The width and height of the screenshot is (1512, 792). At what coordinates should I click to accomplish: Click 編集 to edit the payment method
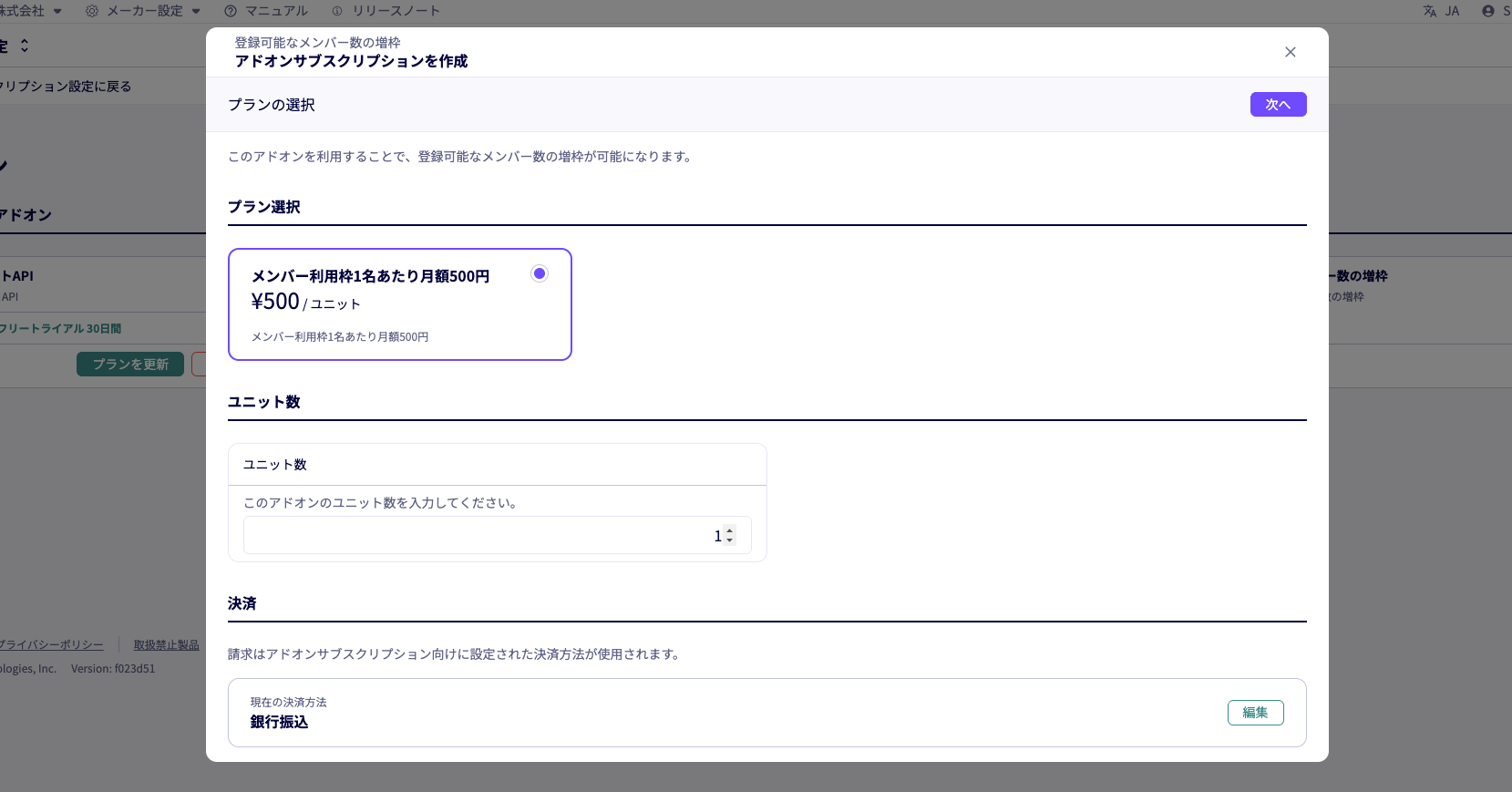(1255, 713)
